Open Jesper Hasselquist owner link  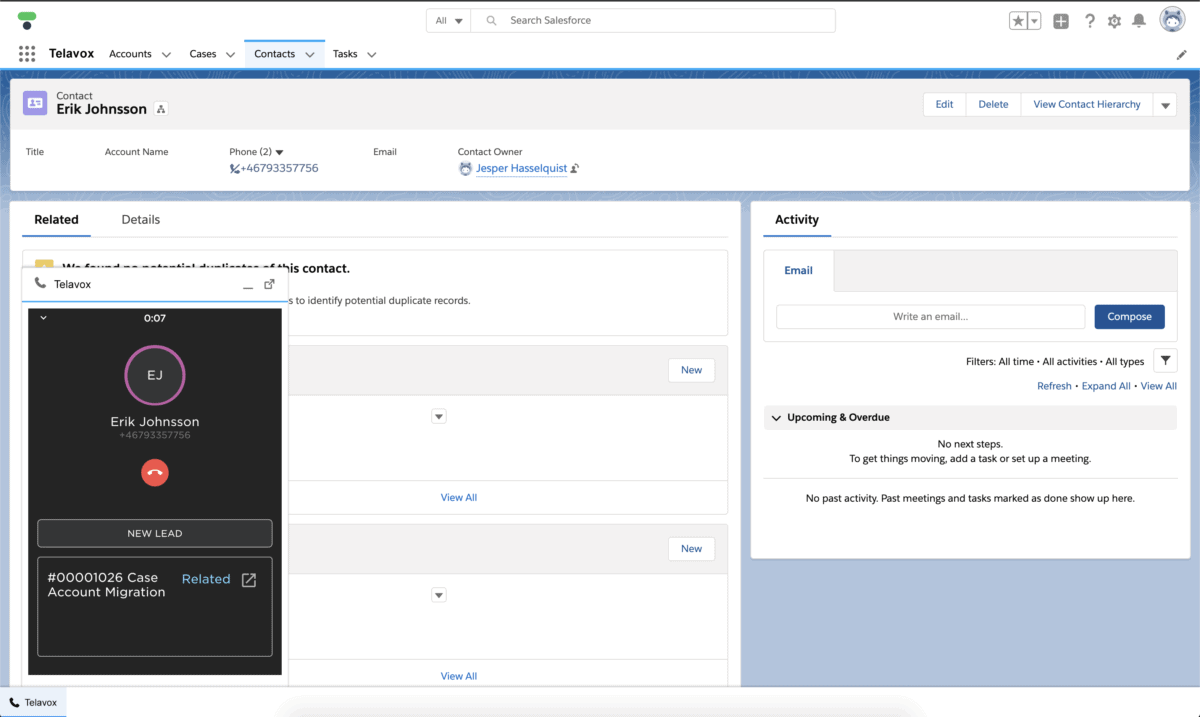[521, 169]
